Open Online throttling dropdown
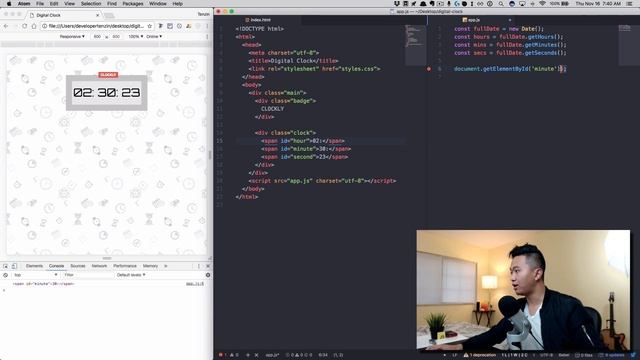Screen dimensions: 640x360 (x=154, y=36)
